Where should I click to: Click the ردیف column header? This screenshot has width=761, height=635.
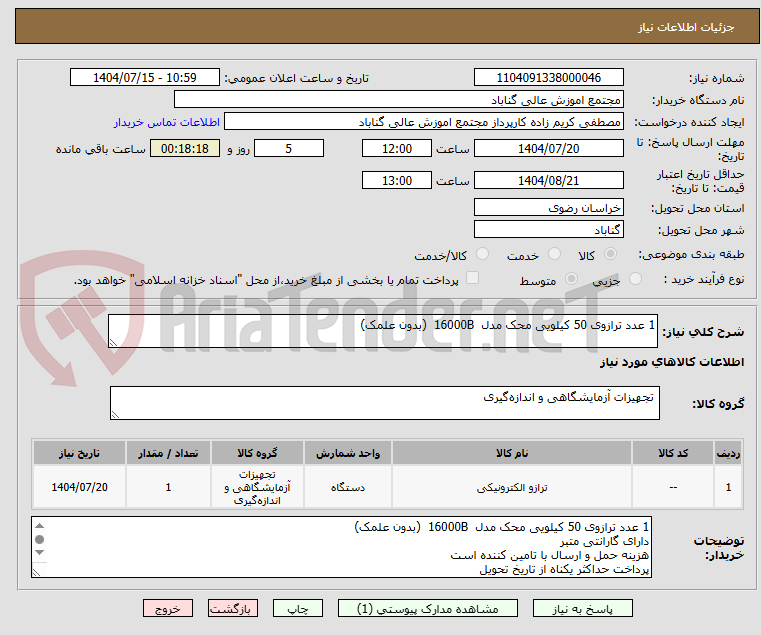coord(728,453)
